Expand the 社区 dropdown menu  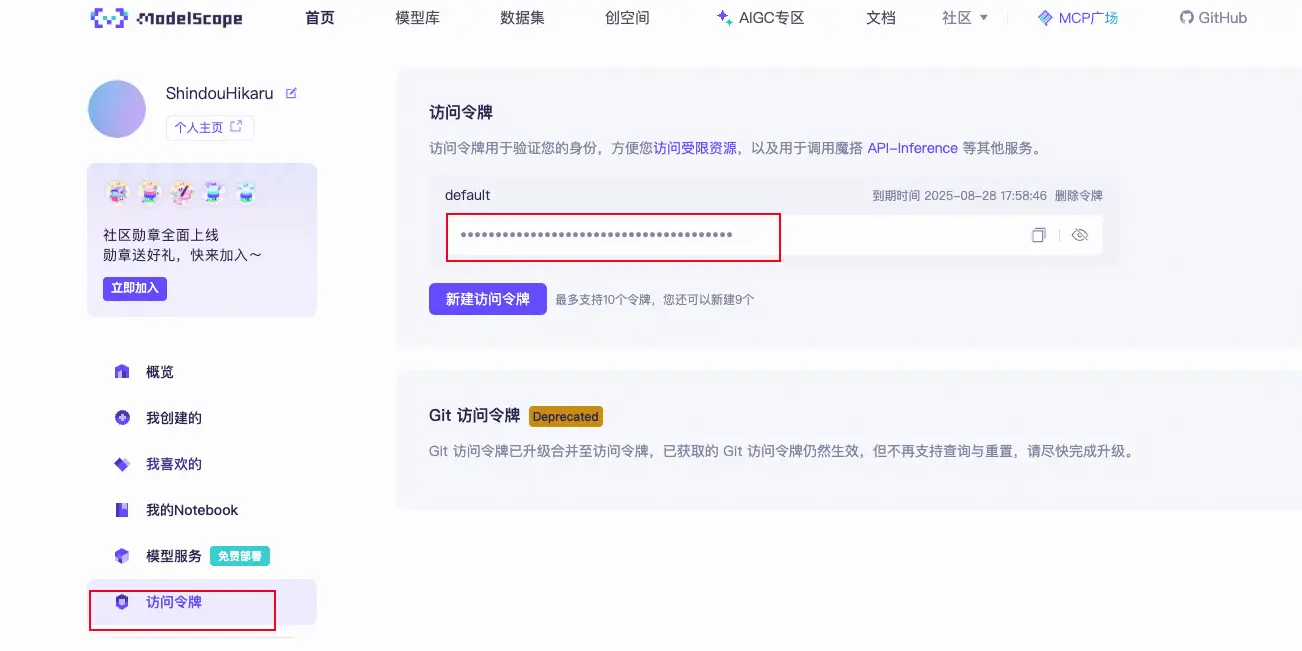(x=965, y=18)
